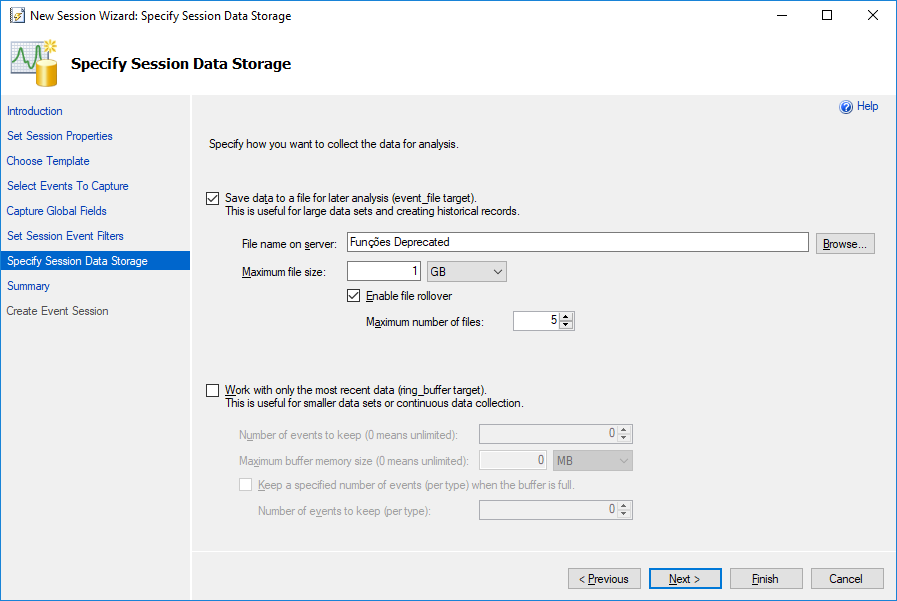This screenshot has height=601, width=897.
Task: Maximize the New Session Wizard window
Action: tap(827, 15)
